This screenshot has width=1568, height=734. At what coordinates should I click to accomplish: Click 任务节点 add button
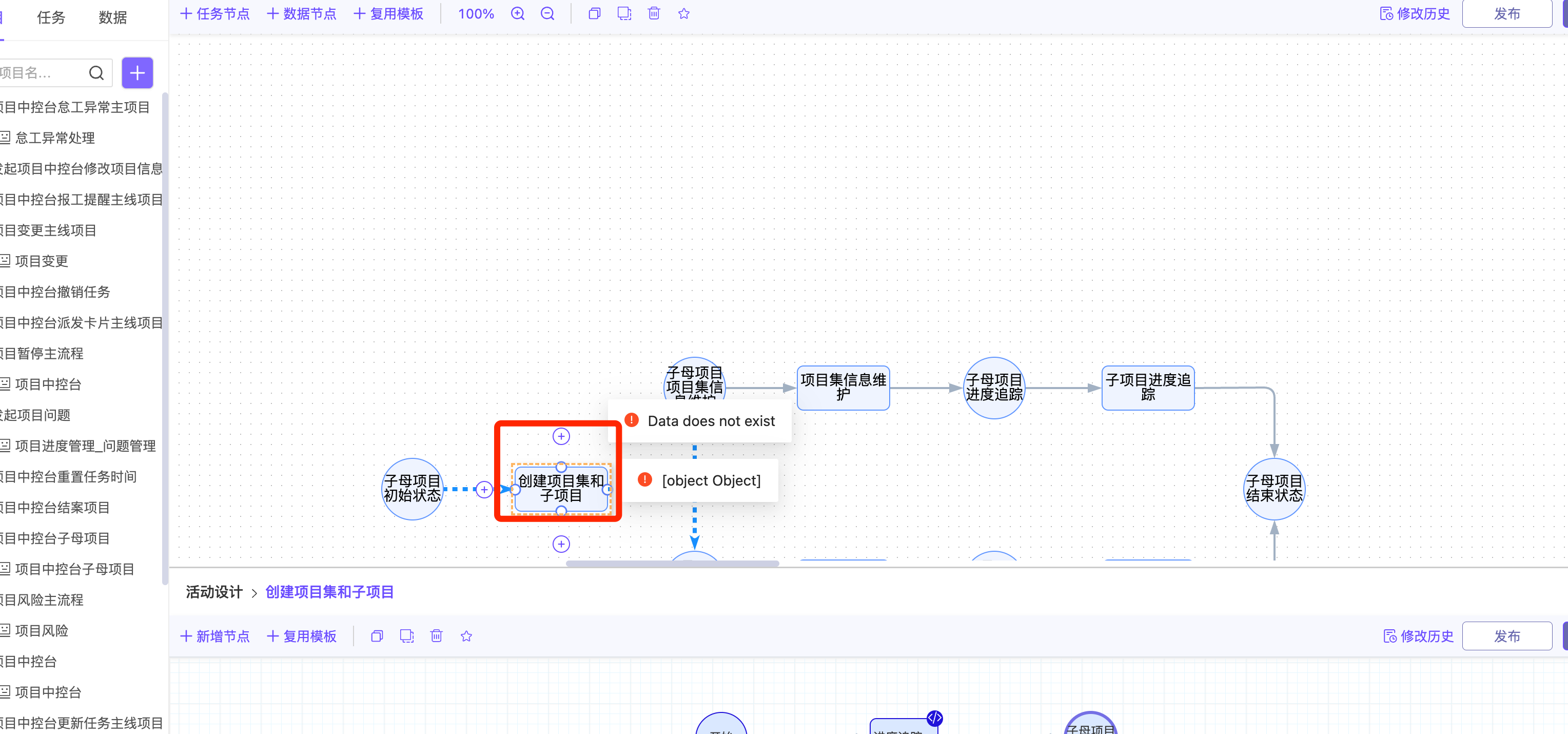click(x=215, y=13)
